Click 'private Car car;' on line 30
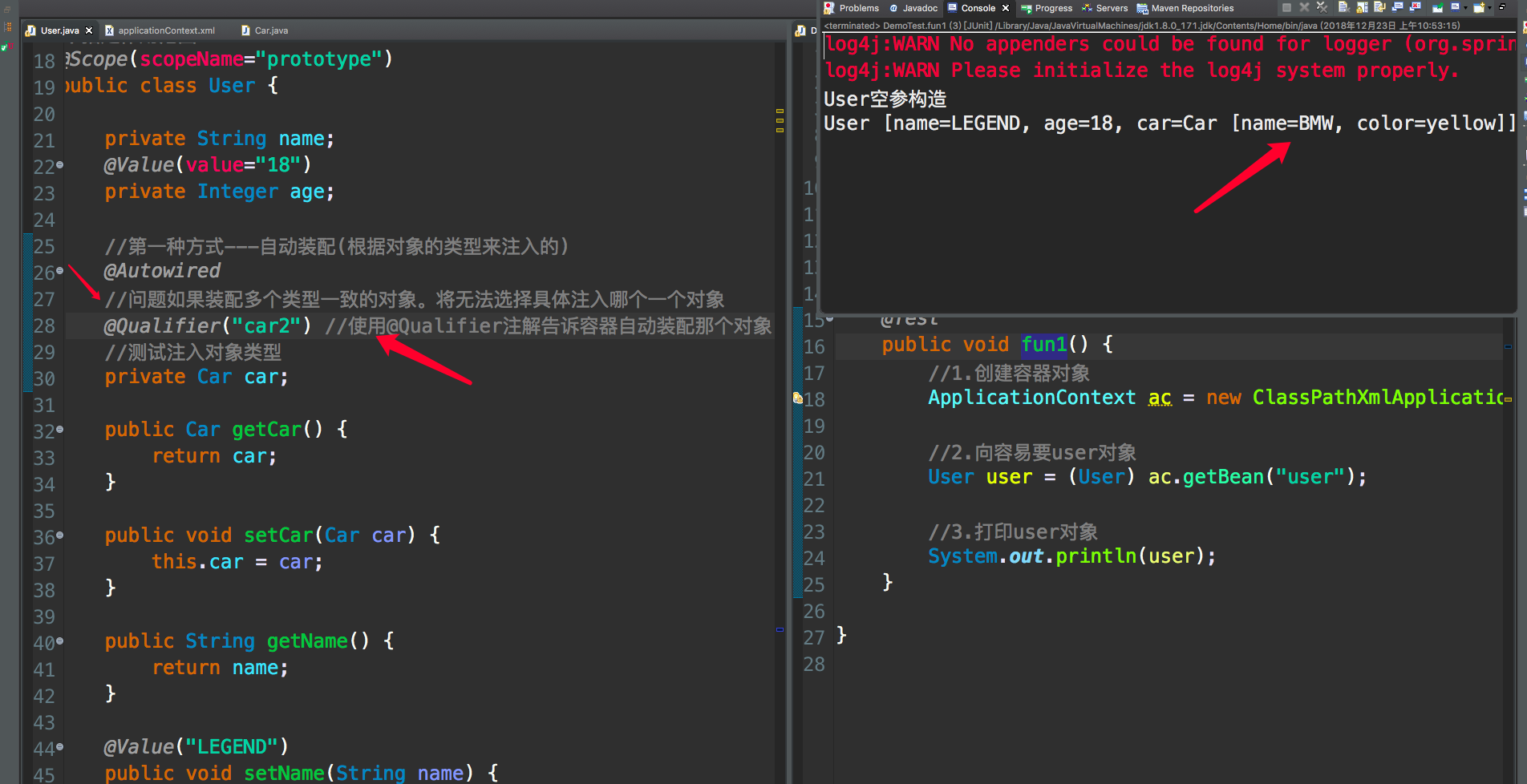 pyautogui.click(x=196, y=377)
